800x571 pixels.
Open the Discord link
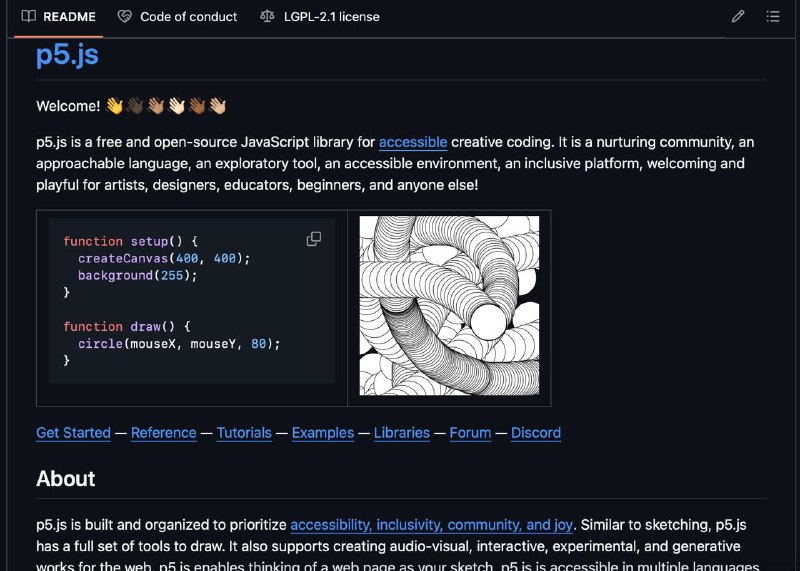tap(536, 433)
